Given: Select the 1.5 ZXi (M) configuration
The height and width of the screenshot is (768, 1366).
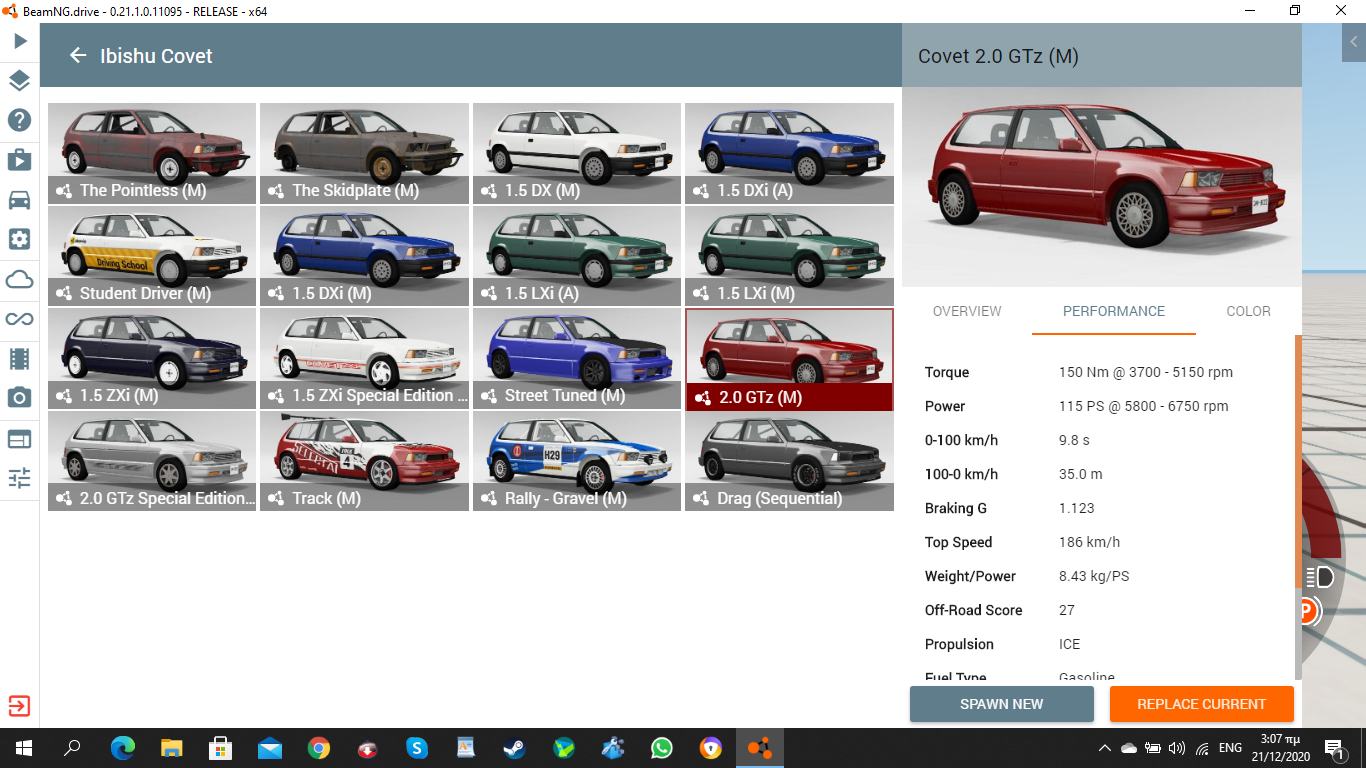Looking at the screenshot, I should (153, 358).
